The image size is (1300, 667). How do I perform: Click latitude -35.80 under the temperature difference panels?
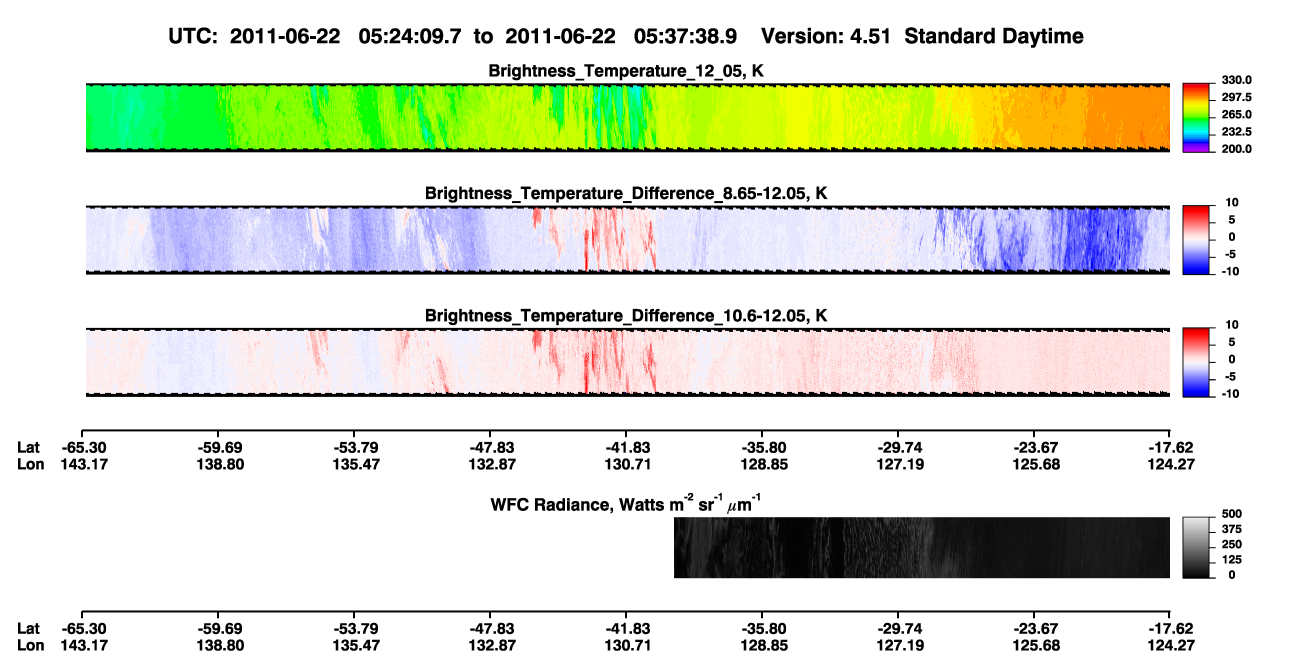(x=763, y=448)
